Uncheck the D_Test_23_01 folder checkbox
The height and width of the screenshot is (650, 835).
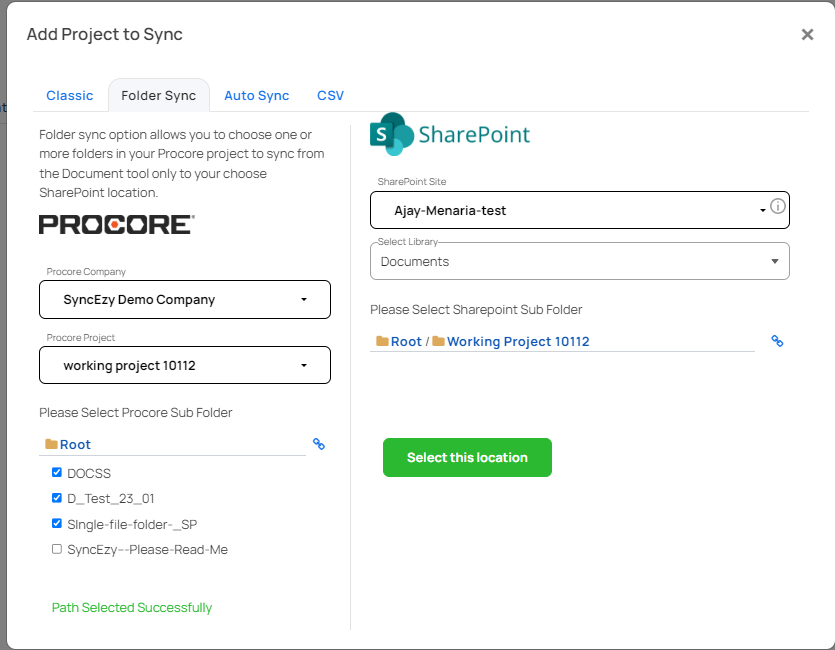click(57, 498)
